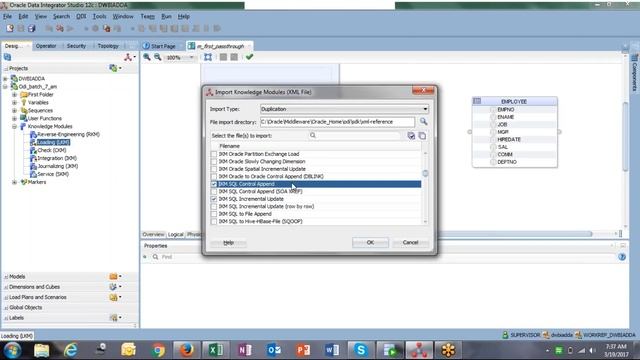Open the Import Type dropdown
The image size is (640, 360).
click(x=425, y=109)
